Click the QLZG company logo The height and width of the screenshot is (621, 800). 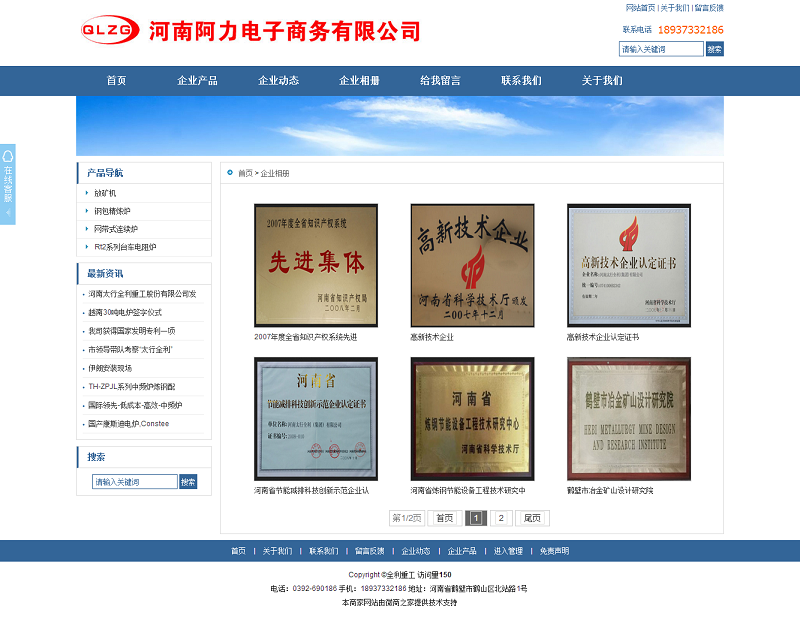click(110, 30)
